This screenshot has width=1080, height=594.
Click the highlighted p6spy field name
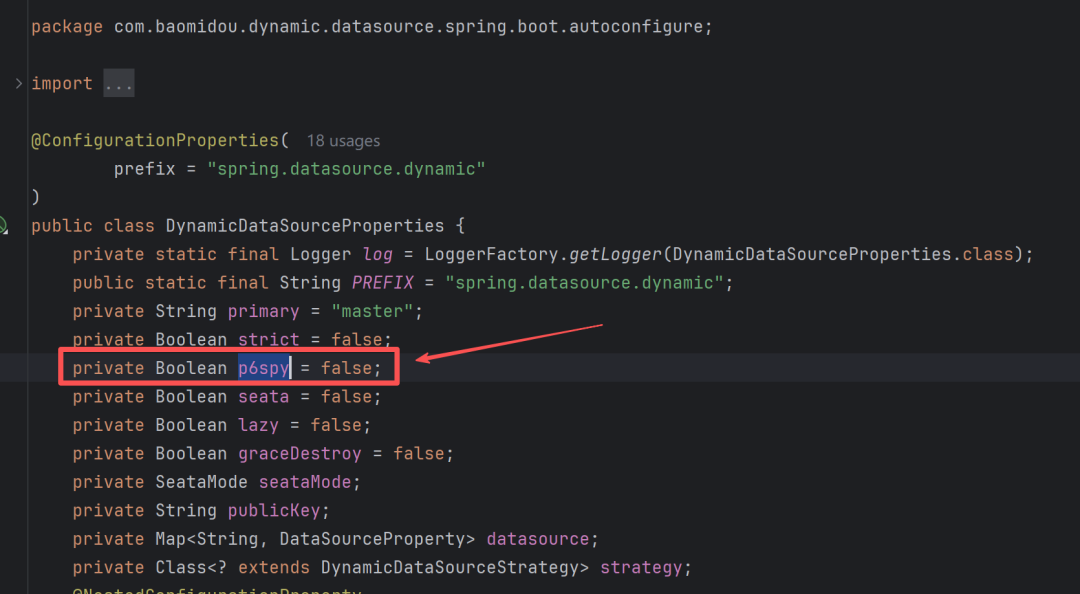click(x=264, y=368)
